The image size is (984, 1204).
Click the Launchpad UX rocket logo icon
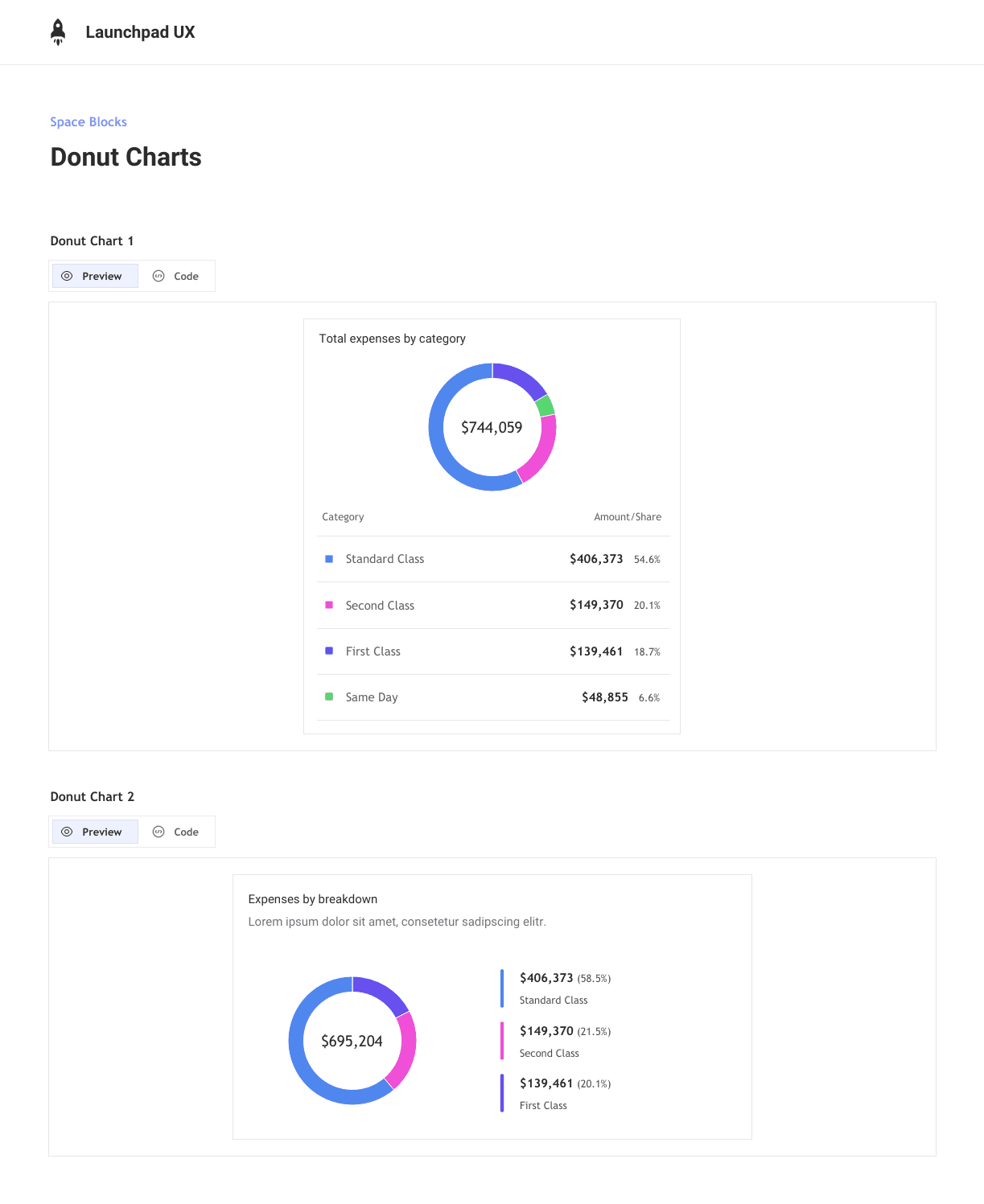(x=58, y=32)
